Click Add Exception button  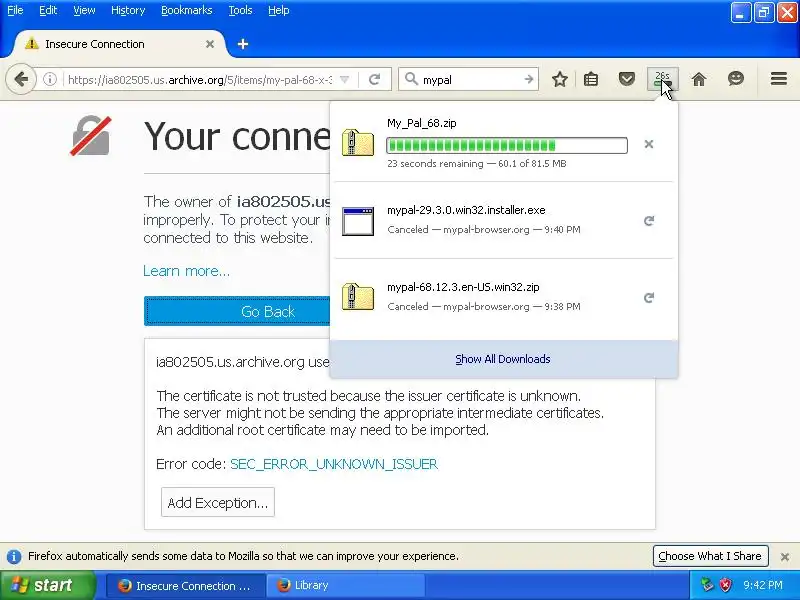coord(218,503)
